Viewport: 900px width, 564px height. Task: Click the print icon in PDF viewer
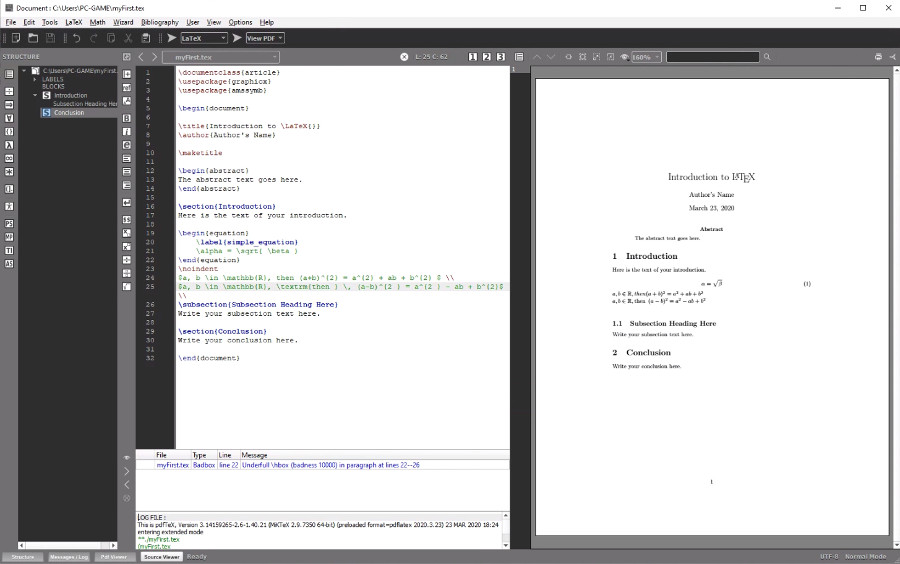(878, 57)
